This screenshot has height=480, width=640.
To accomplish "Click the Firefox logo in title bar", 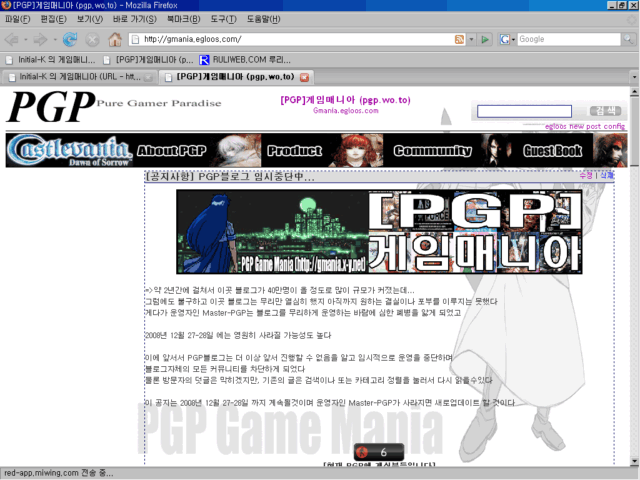I will (x=6, y=5).
